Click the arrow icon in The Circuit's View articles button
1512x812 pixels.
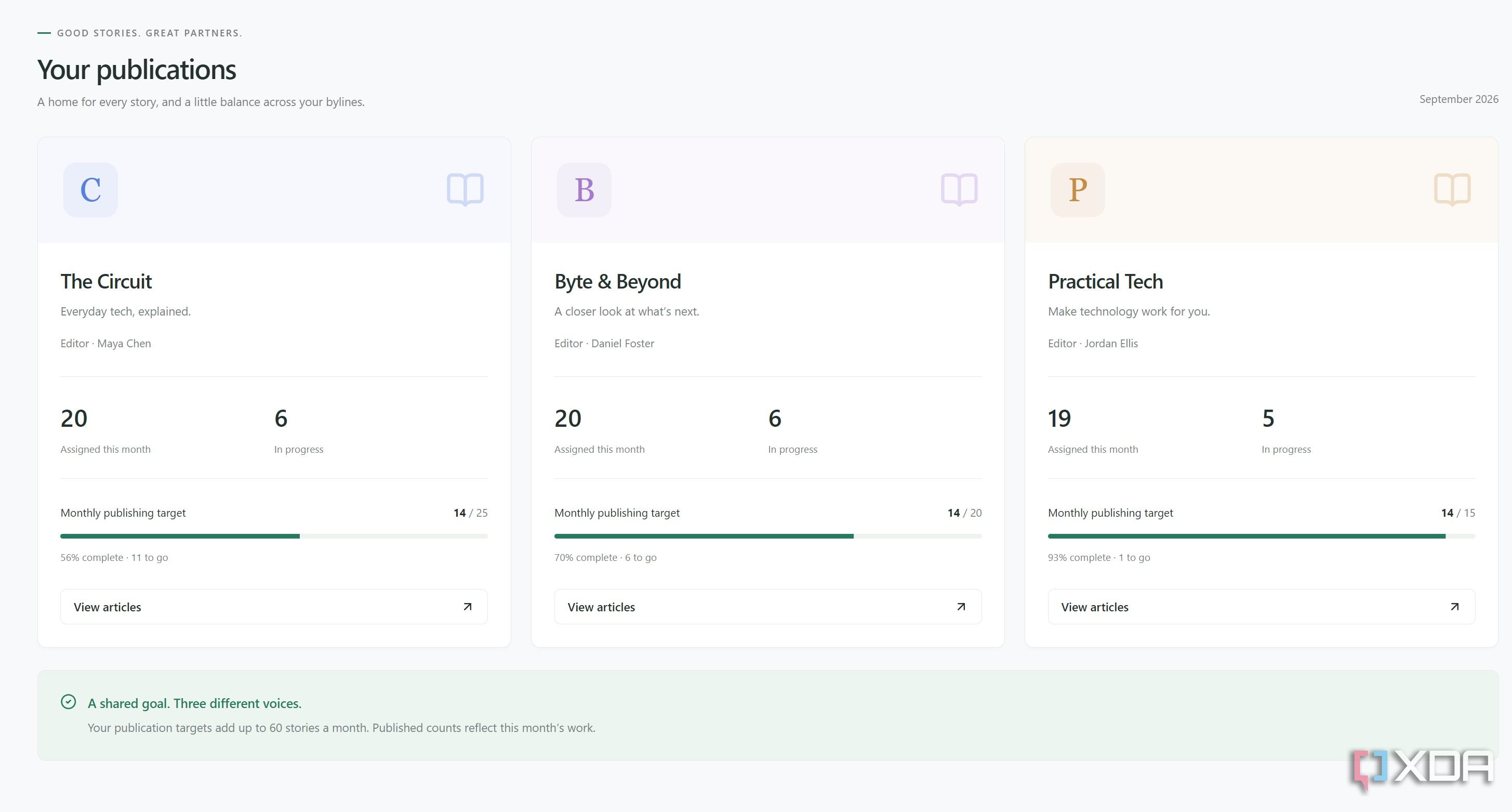point(468,607)
